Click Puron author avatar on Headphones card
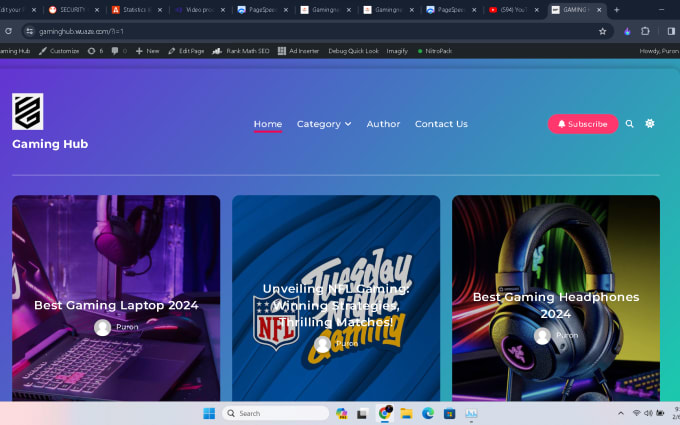The image size is (680, 425). point(542,336)
